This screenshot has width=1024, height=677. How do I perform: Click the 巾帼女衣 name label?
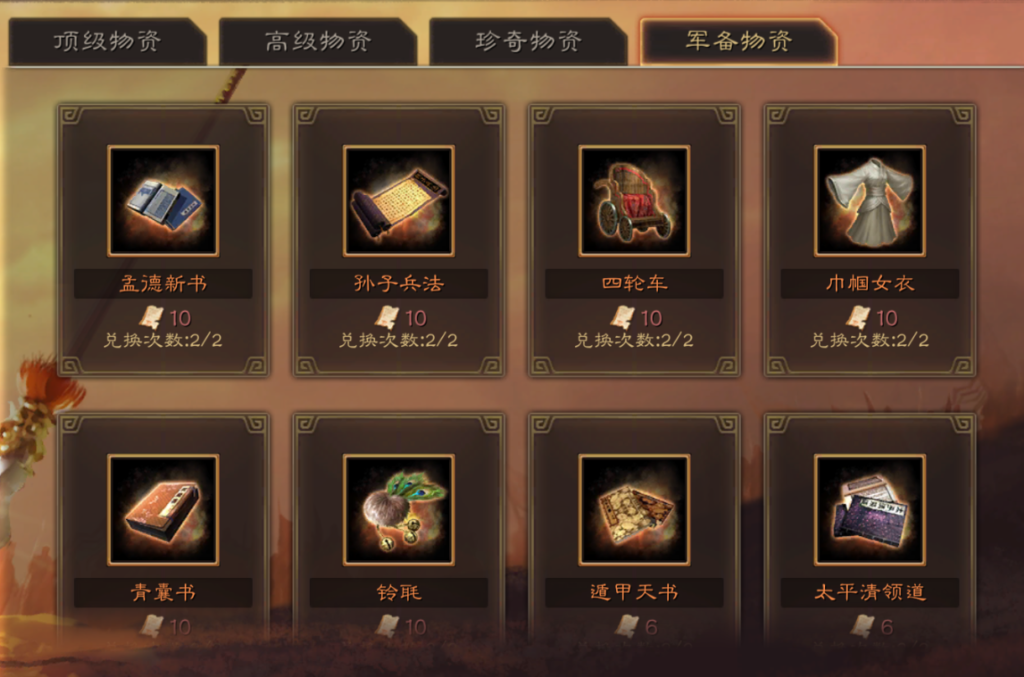pos(870,283)
